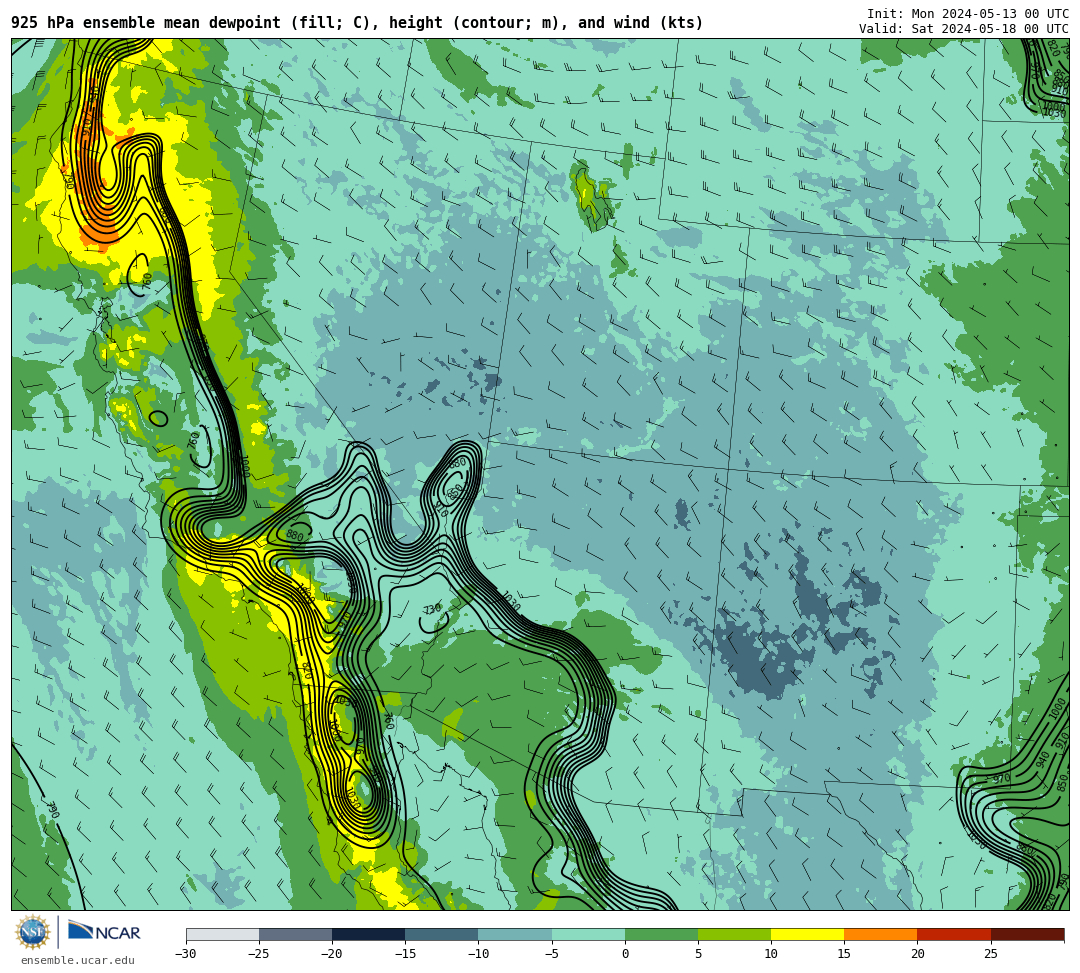
Task: Pick the light aqua -5 to 0 colorbar segment
Action: tap(588, 934)
